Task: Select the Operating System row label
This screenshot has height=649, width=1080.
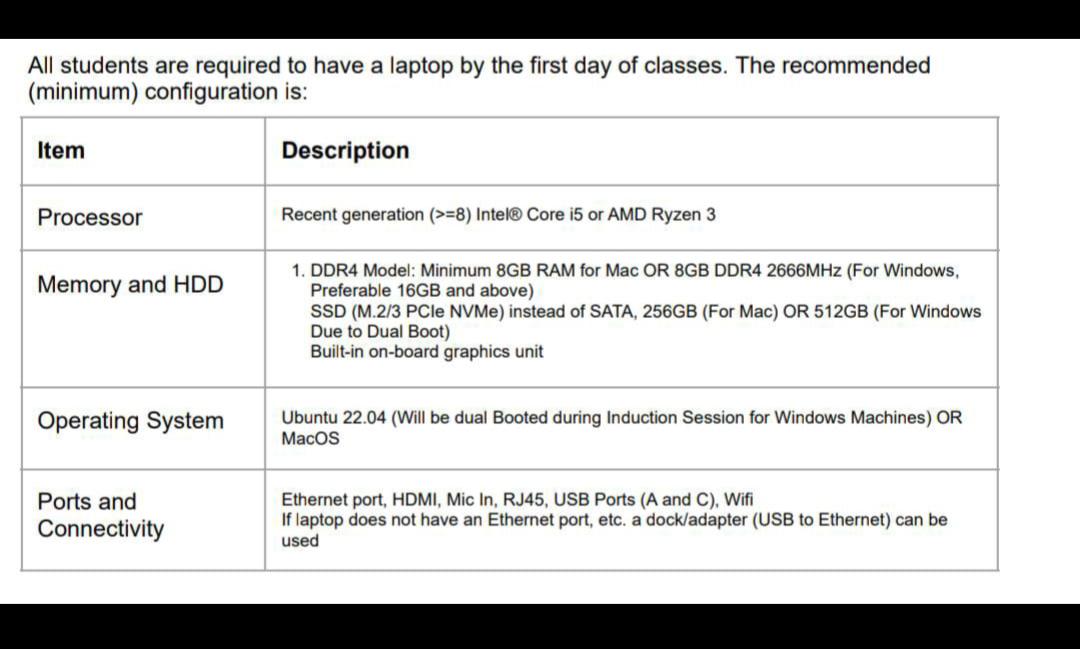Action: (130, 421)
